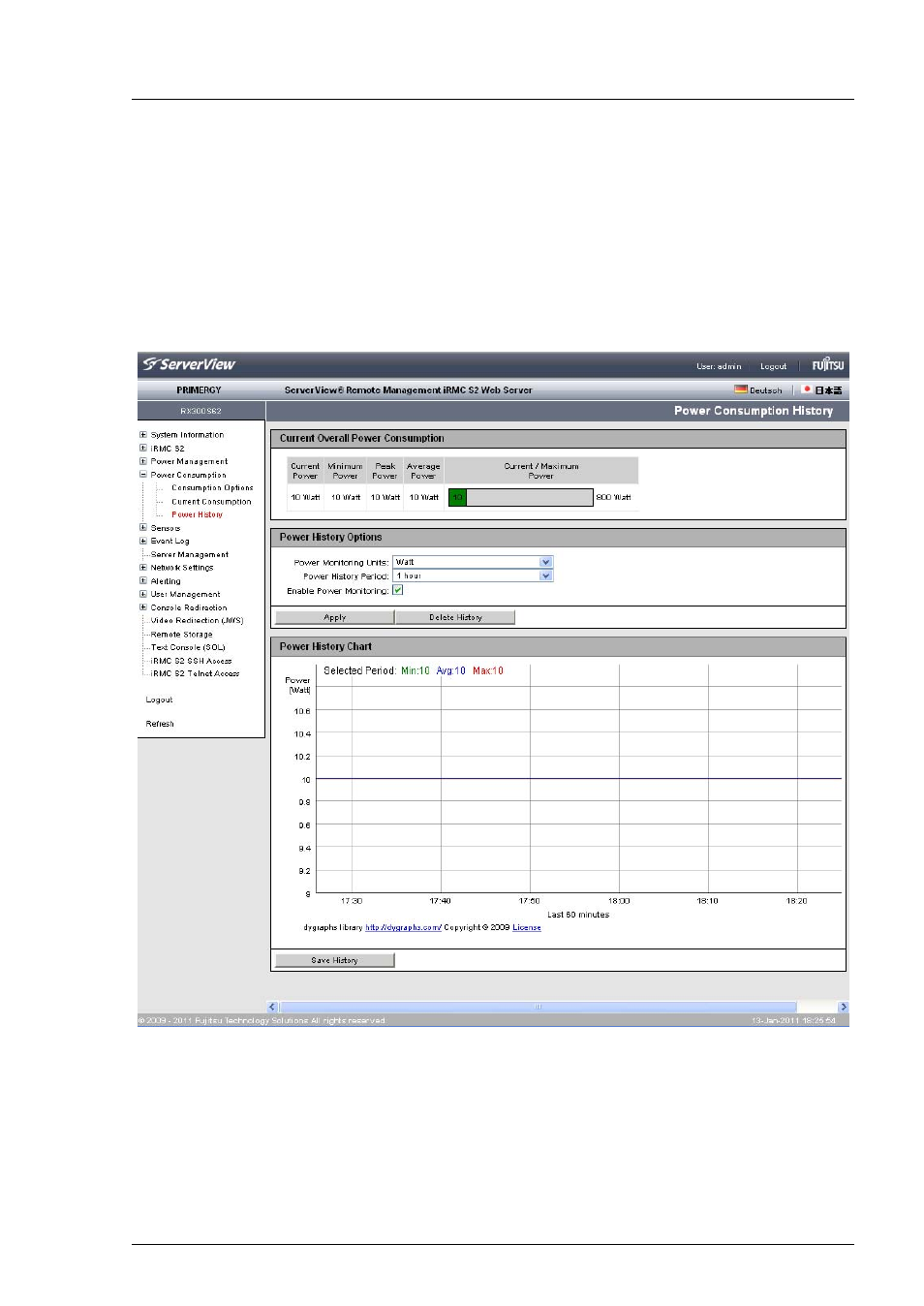Click the scrollbar right arrow

pos(843,1007)
